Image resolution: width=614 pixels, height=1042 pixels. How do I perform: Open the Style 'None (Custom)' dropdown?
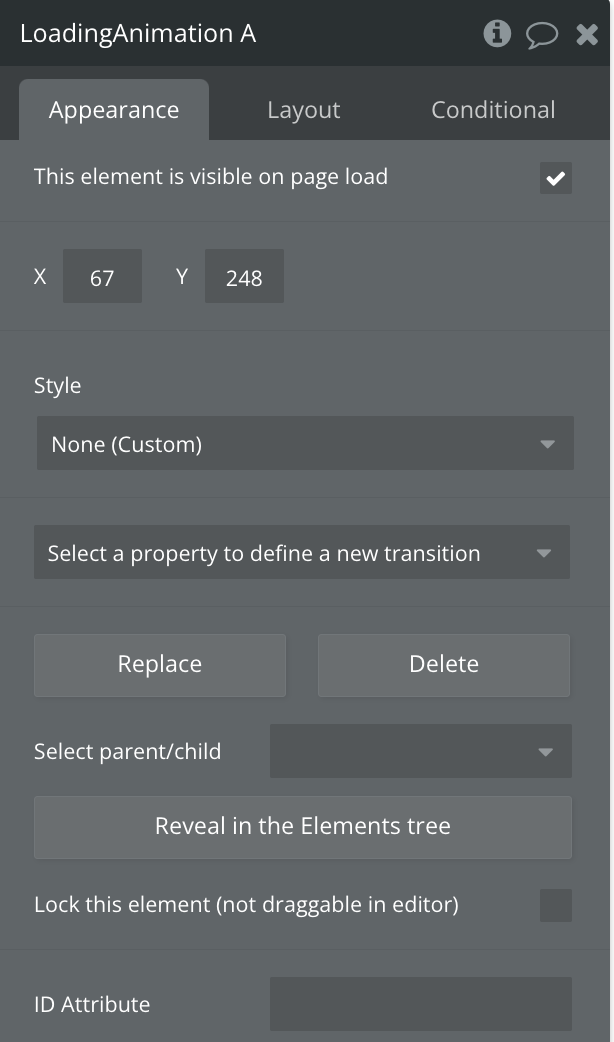(305, 444)
